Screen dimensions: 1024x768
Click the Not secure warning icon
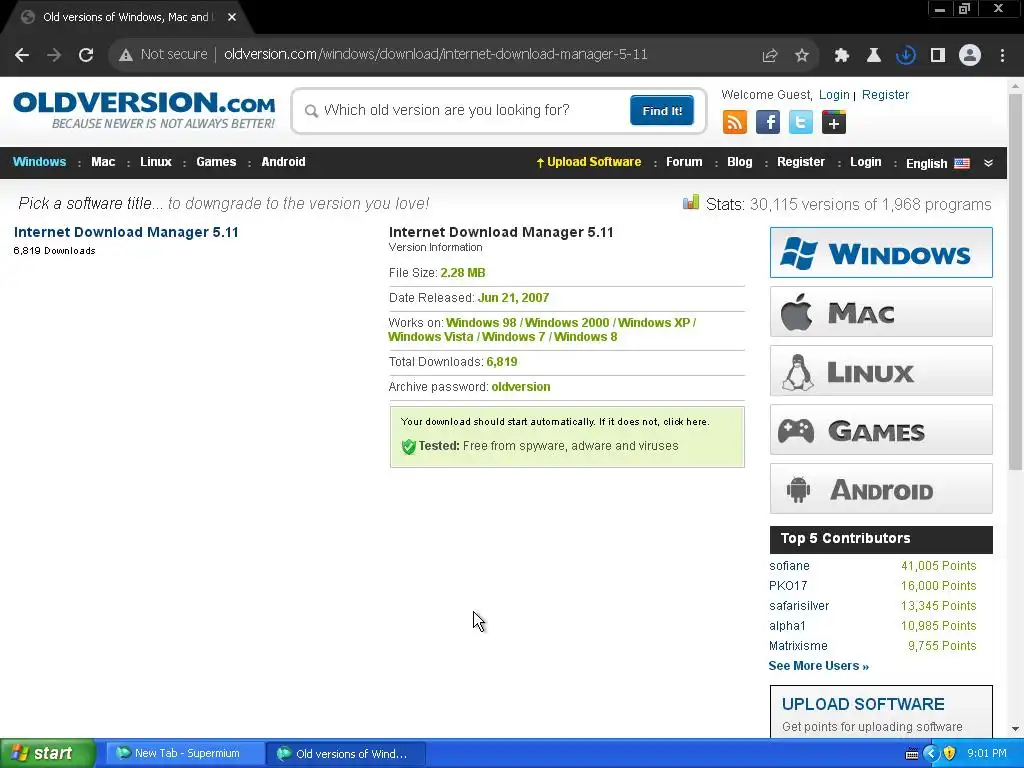pyautogui.click(x=126, y=55)
